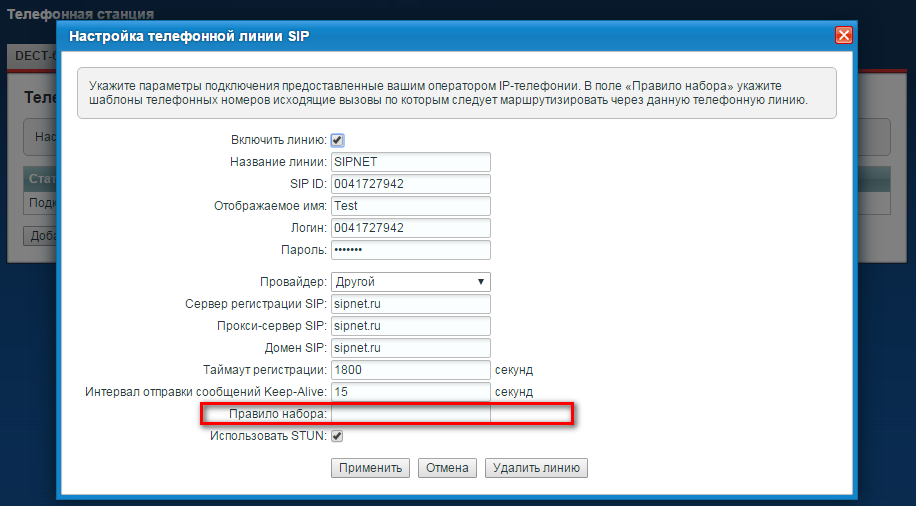Click the 'Домен SIP' input field

(x=410, y=348)
